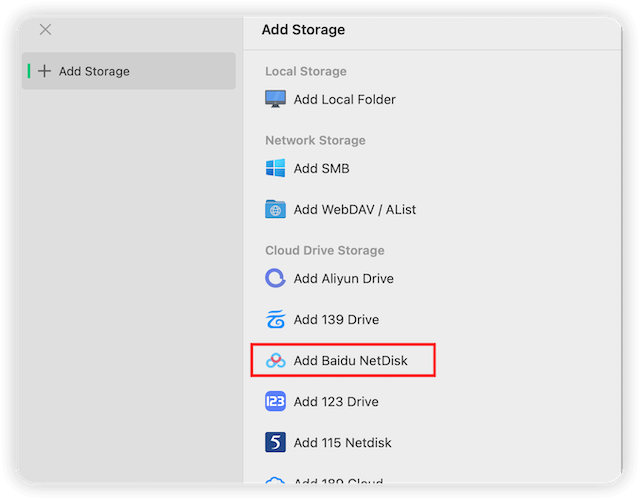This screenshot has height=500, width=640.
Task: Click the WebDAV globe folder icon
Action: click(x=276, y=209)
